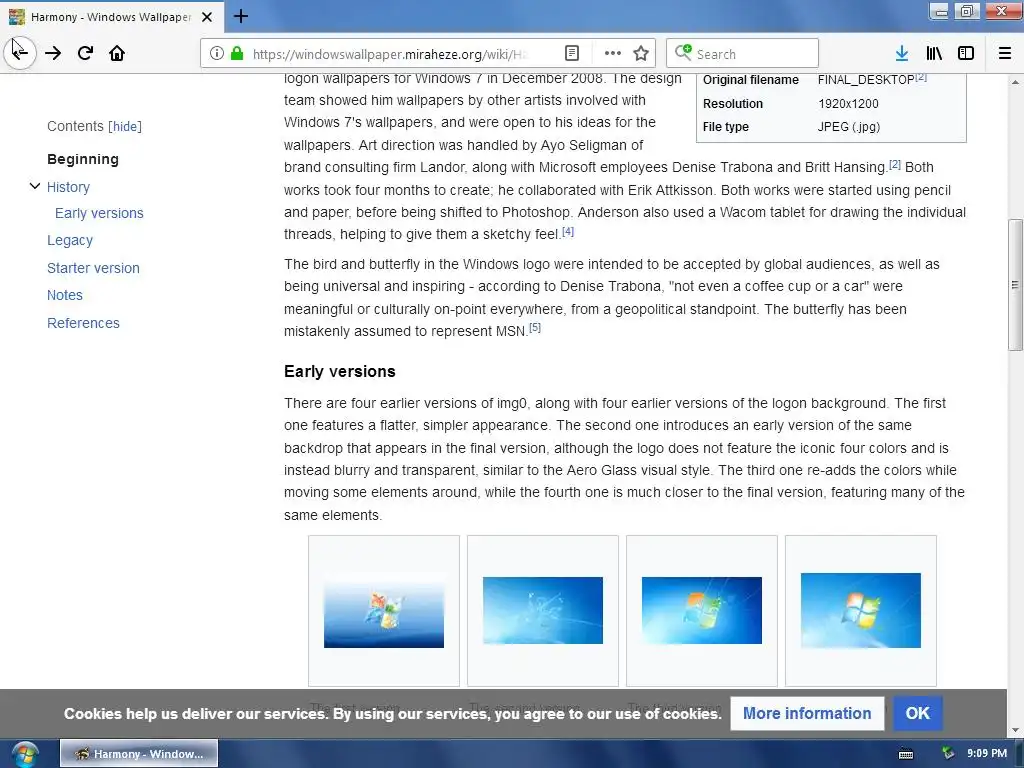The image size is (1024, 768).
Task: Click More information on cookie banner
Action: [x=807, y=713]
